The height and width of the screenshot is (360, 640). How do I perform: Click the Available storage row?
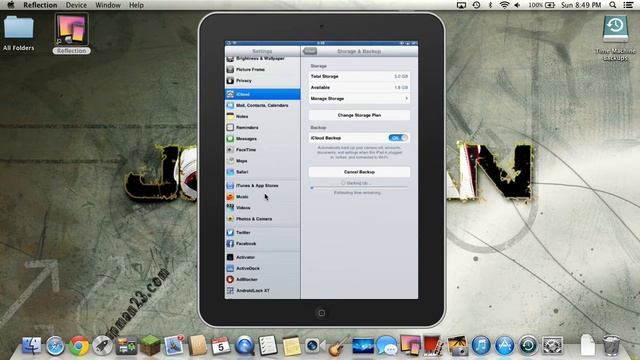click(359, 87)
